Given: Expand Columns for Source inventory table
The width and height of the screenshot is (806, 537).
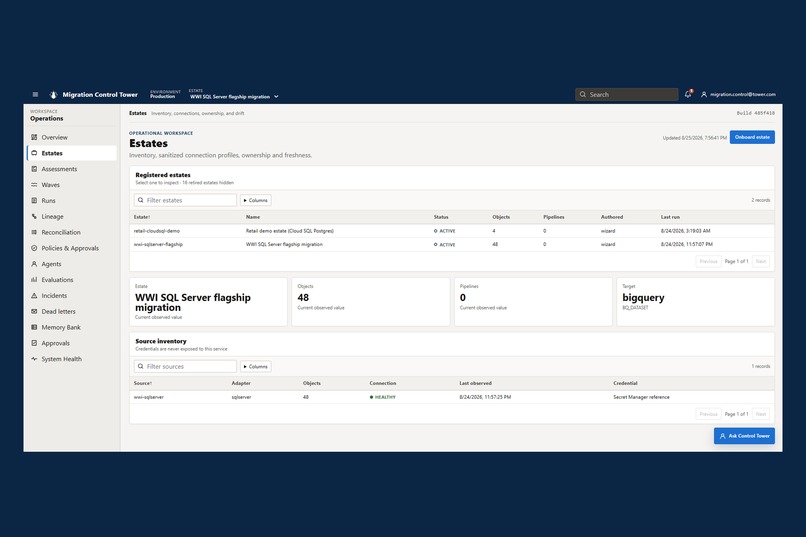Looking at the screenshot, I should pos(255,366).
